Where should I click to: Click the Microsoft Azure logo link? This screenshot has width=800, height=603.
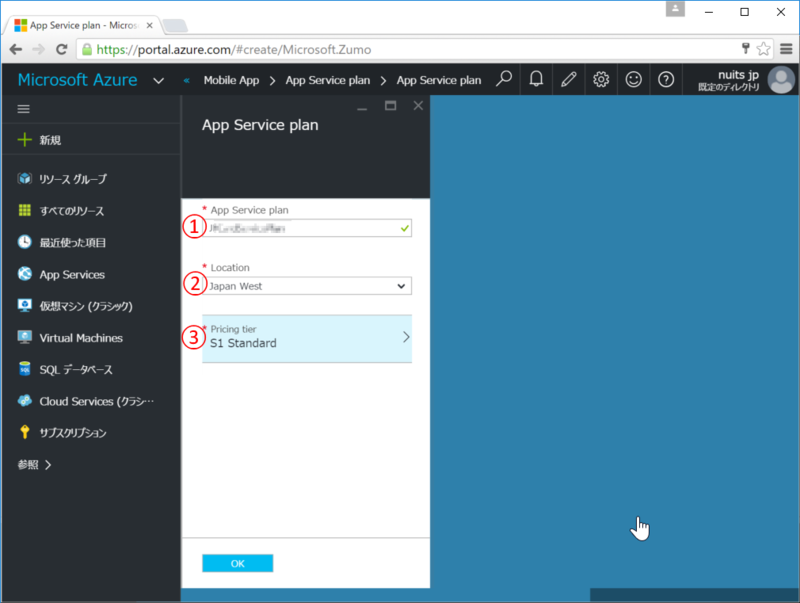[x=78, y=80]
